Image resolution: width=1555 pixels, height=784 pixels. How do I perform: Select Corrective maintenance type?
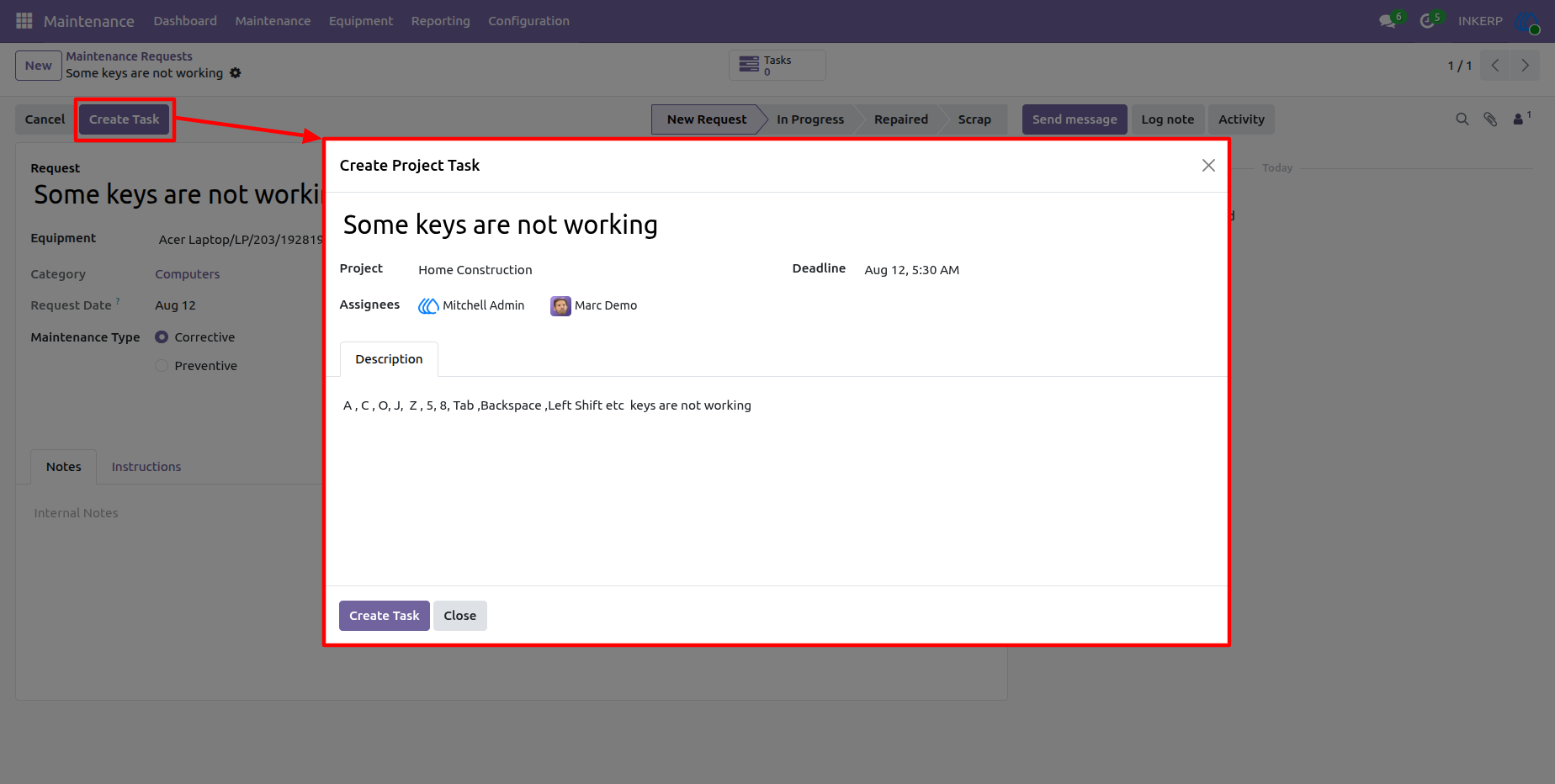(162, 337)
